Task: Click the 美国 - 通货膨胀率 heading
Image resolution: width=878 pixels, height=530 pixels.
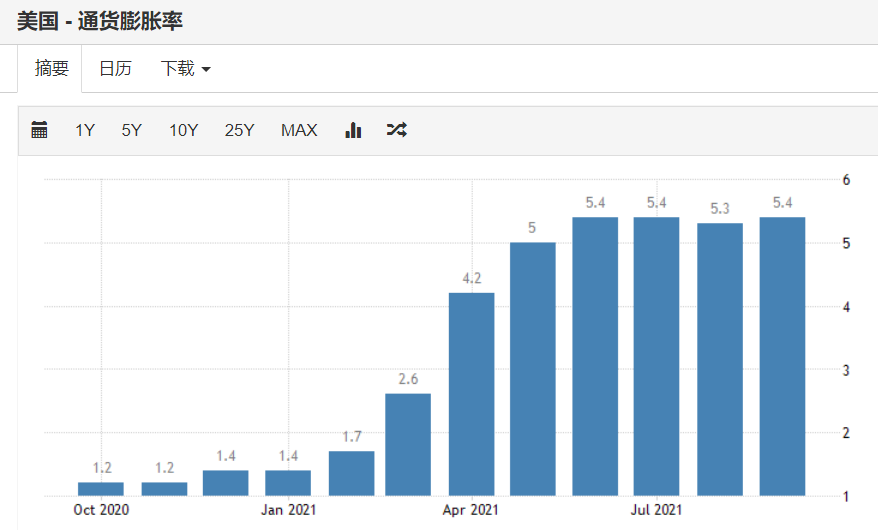Action: tap(100, 21)
